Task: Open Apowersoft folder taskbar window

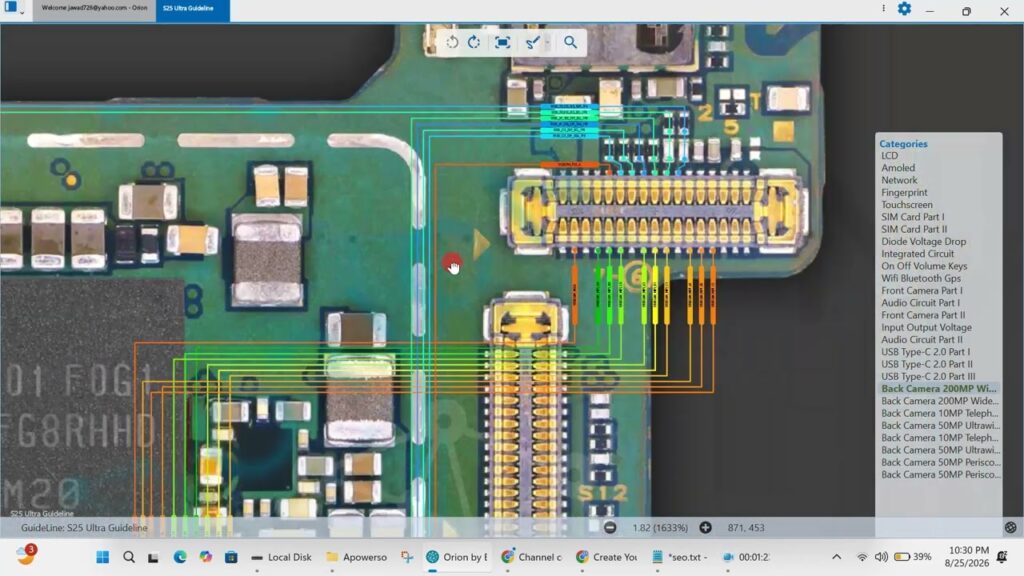Action: 357,557
